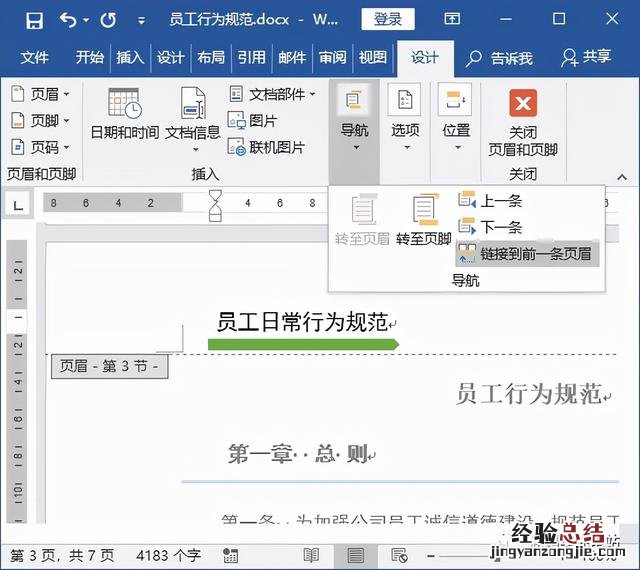Click the Save icon in title bar
Screen dimensions: 640x570
click(33, 20)
